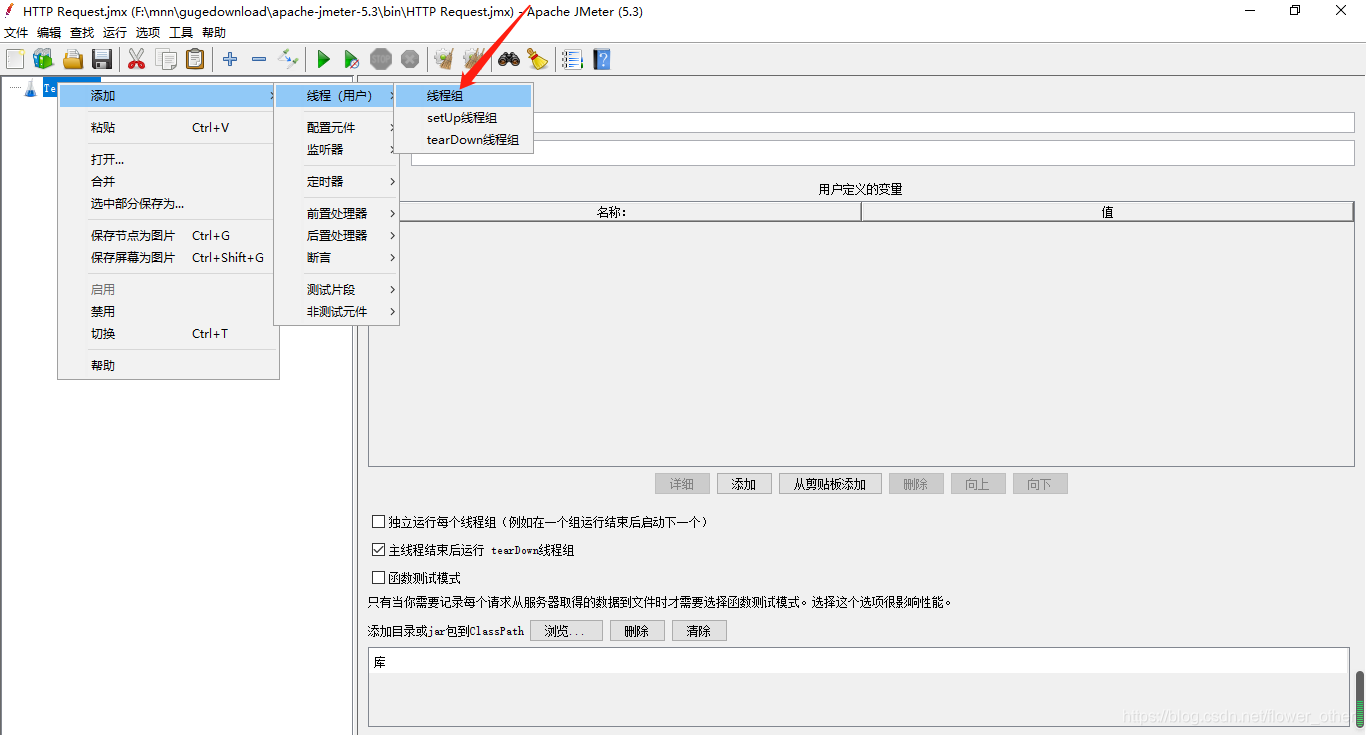Image resolution: width=1366 pixels, height=735 pixels.
Task: Toggle run thread groups consecutively checkbox
Action: click(x=378, y=522)
